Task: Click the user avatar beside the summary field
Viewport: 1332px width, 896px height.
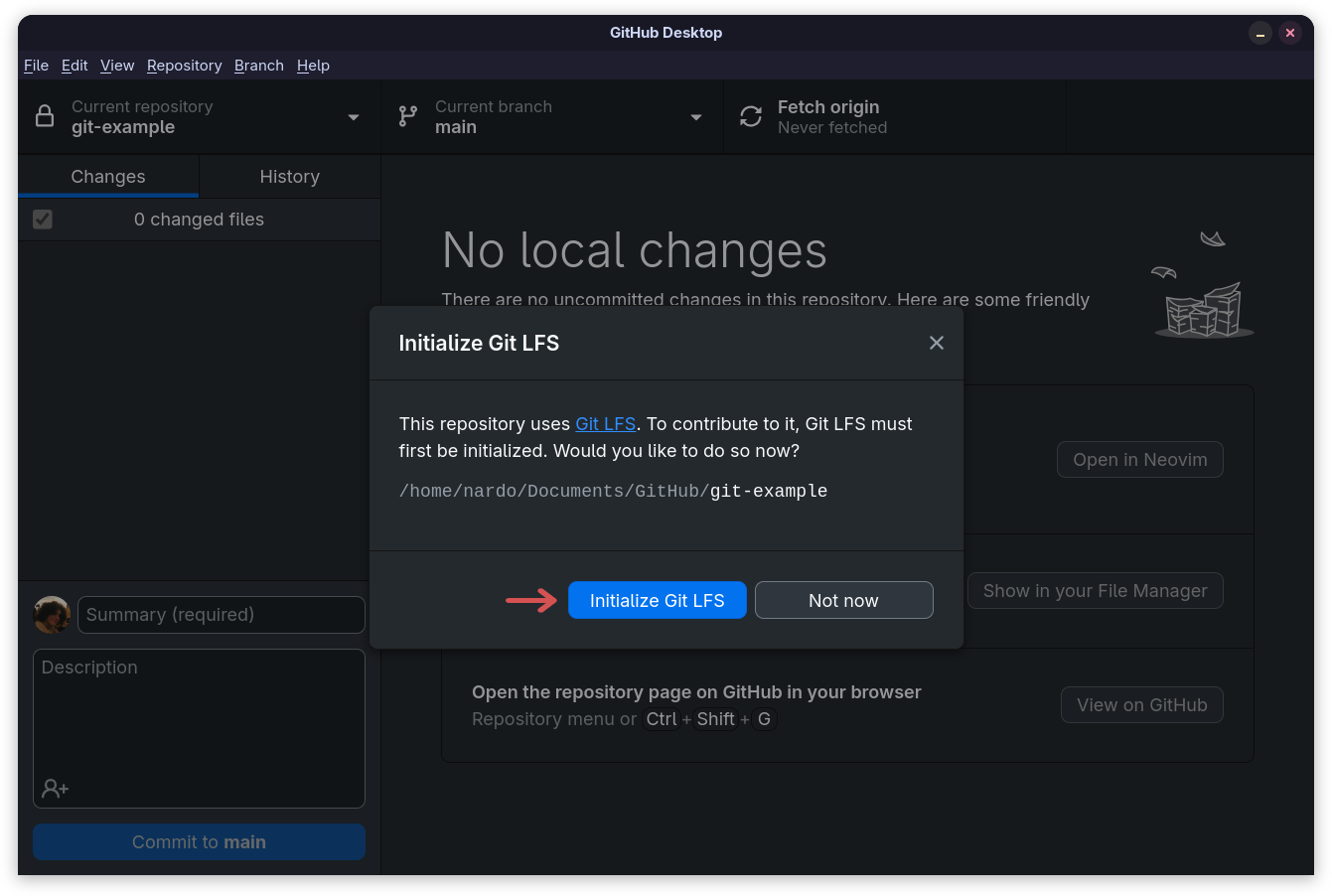Action: [x=52, y=615]
